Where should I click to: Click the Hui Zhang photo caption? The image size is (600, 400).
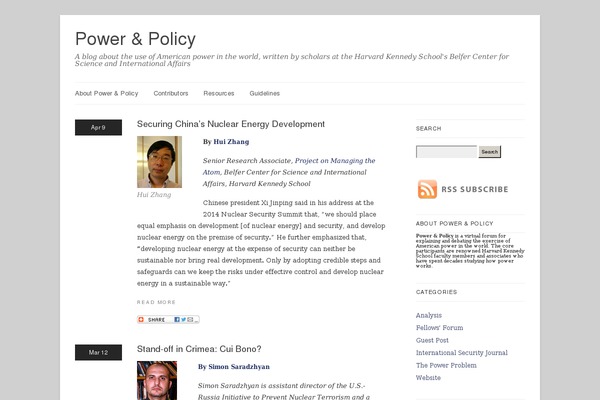154,195
